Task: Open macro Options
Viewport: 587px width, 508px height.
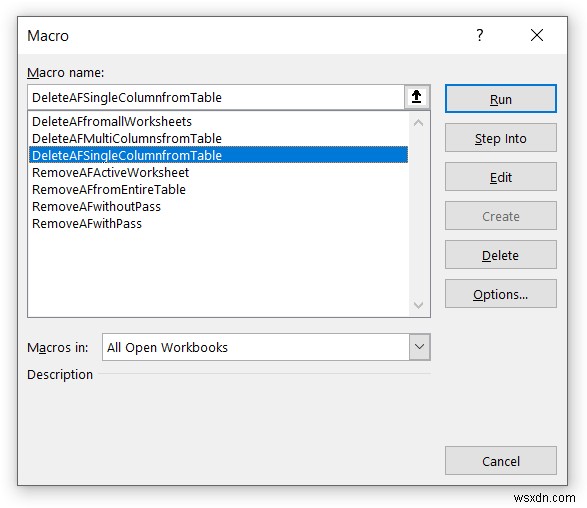Action: 501,293
